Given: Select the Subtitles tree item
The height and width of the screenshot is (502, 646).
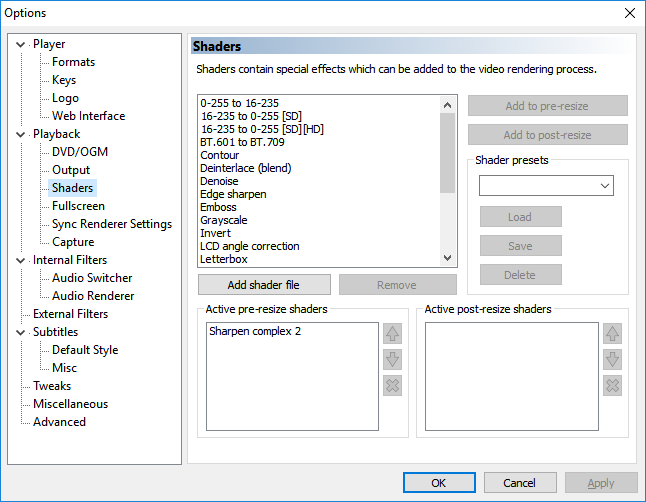Looking at the screenshot, I should click(56, 332).
